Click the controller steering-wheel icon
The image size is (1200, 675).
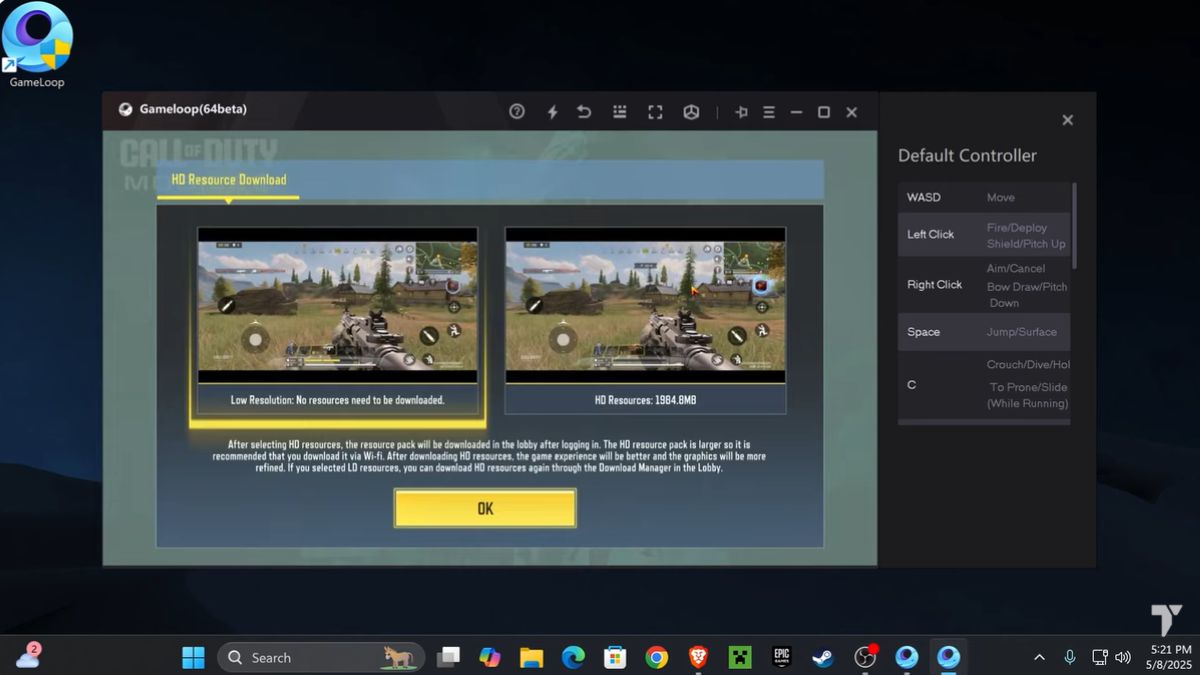[691, 112]
